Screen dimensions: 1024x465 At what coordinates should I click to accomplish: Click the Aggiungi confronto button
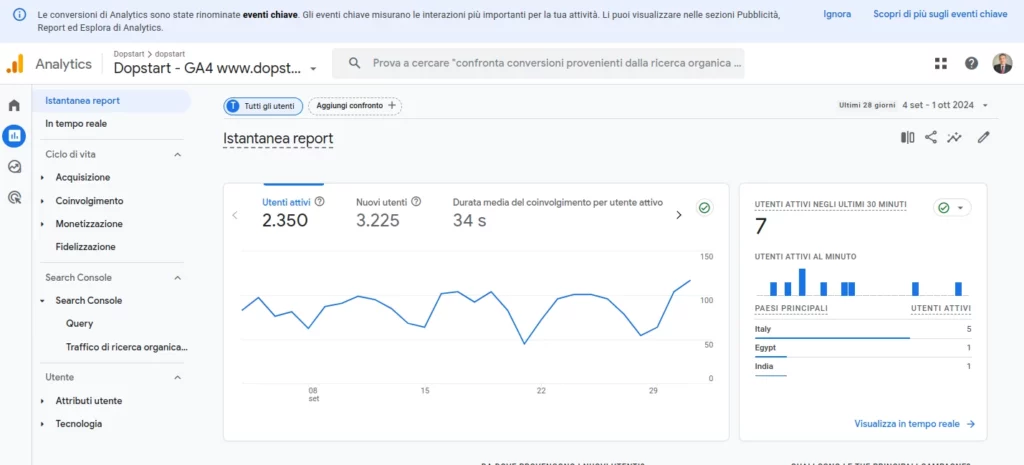[x=355, y=106]
